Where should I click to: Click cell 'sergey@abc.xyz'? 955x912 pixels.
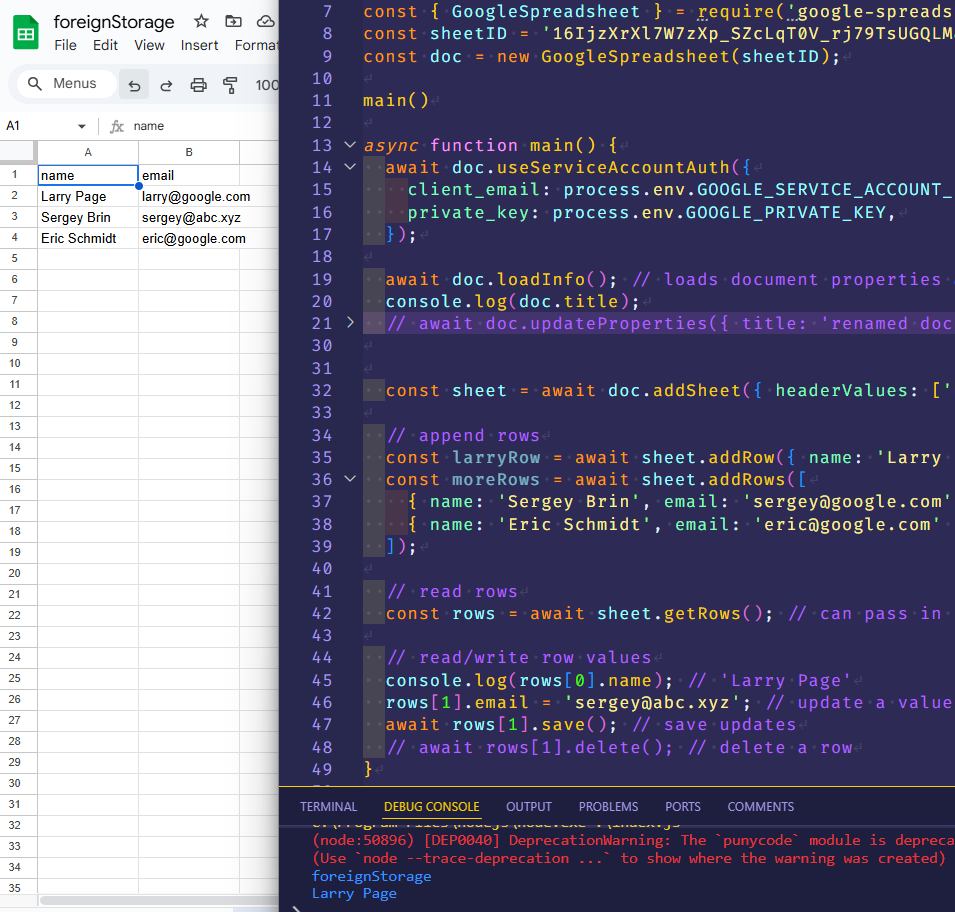click(x=191, y=217)
